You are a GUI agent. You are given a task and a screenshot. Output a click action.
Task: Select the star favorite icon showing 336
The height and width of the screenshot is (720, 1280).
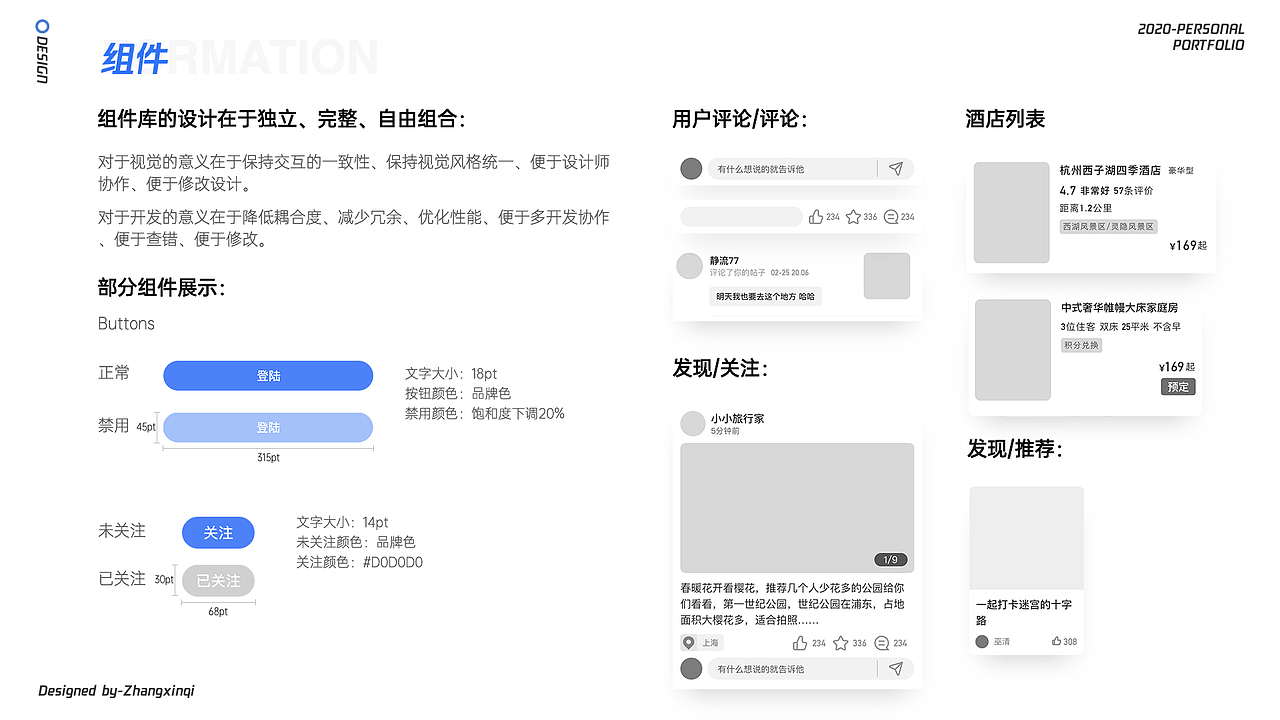853,216
